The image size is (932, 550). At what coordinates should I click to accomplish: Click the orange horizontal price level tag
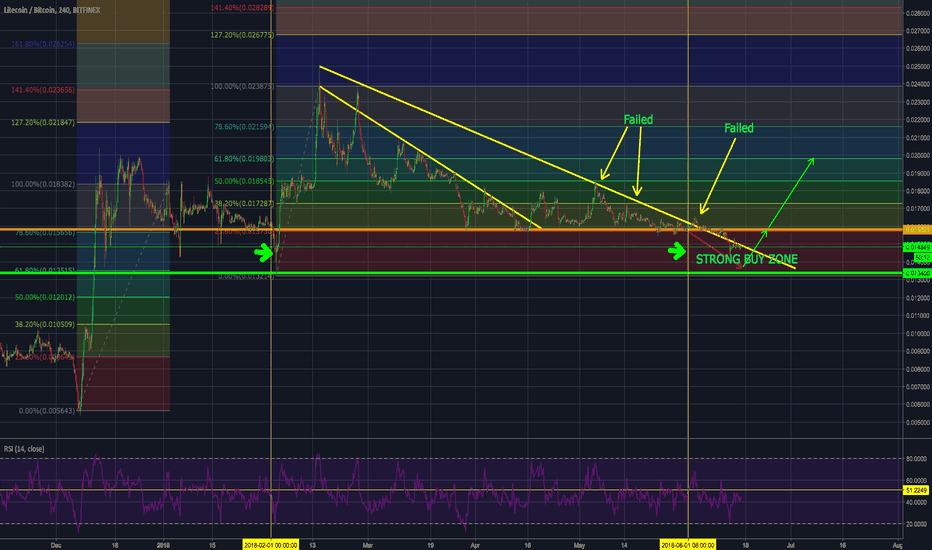tap(916, 229)
